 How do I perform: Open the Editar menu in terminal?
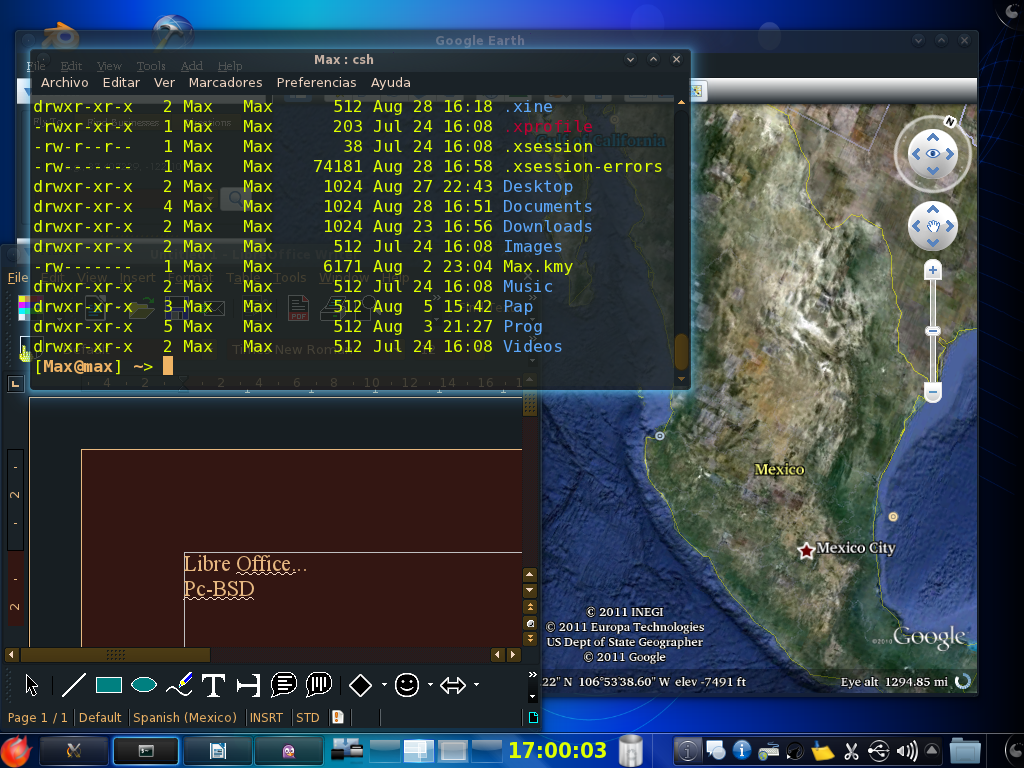pos(121,82)
